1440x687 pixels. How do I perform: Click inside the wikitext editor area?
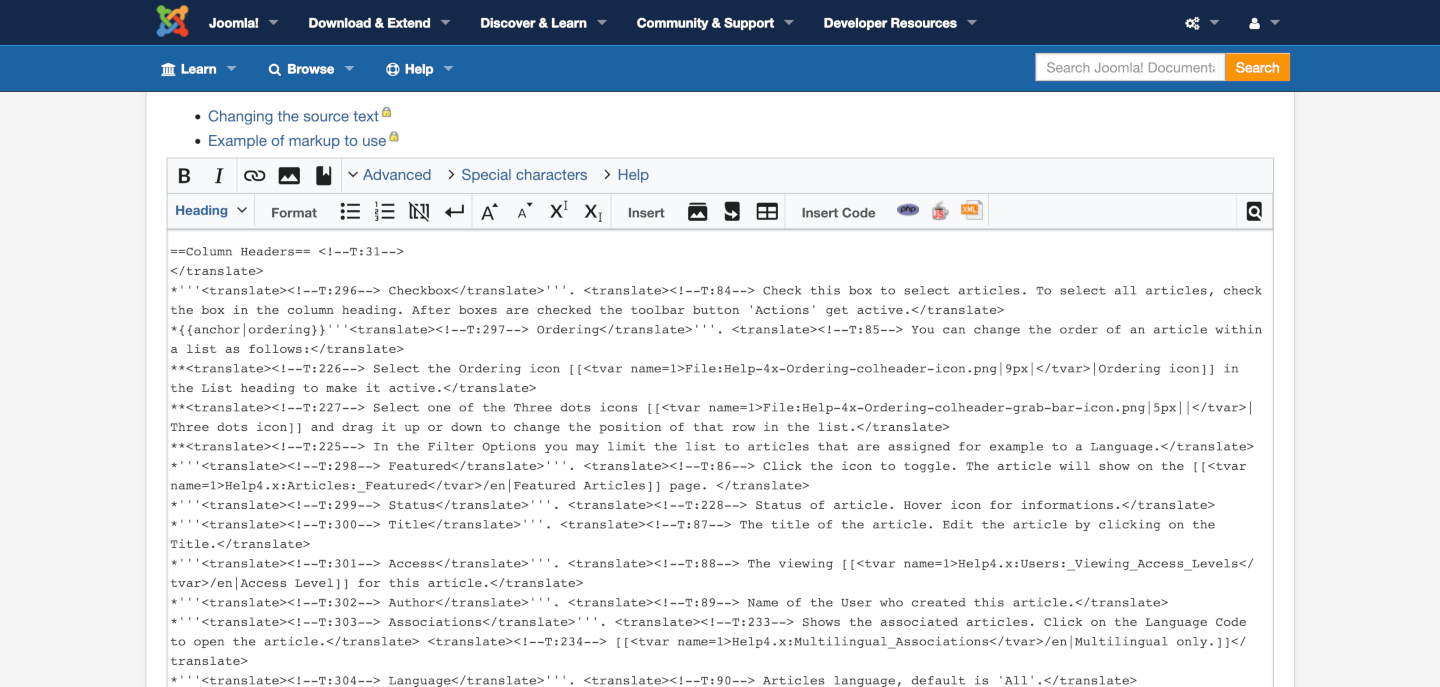720,459
